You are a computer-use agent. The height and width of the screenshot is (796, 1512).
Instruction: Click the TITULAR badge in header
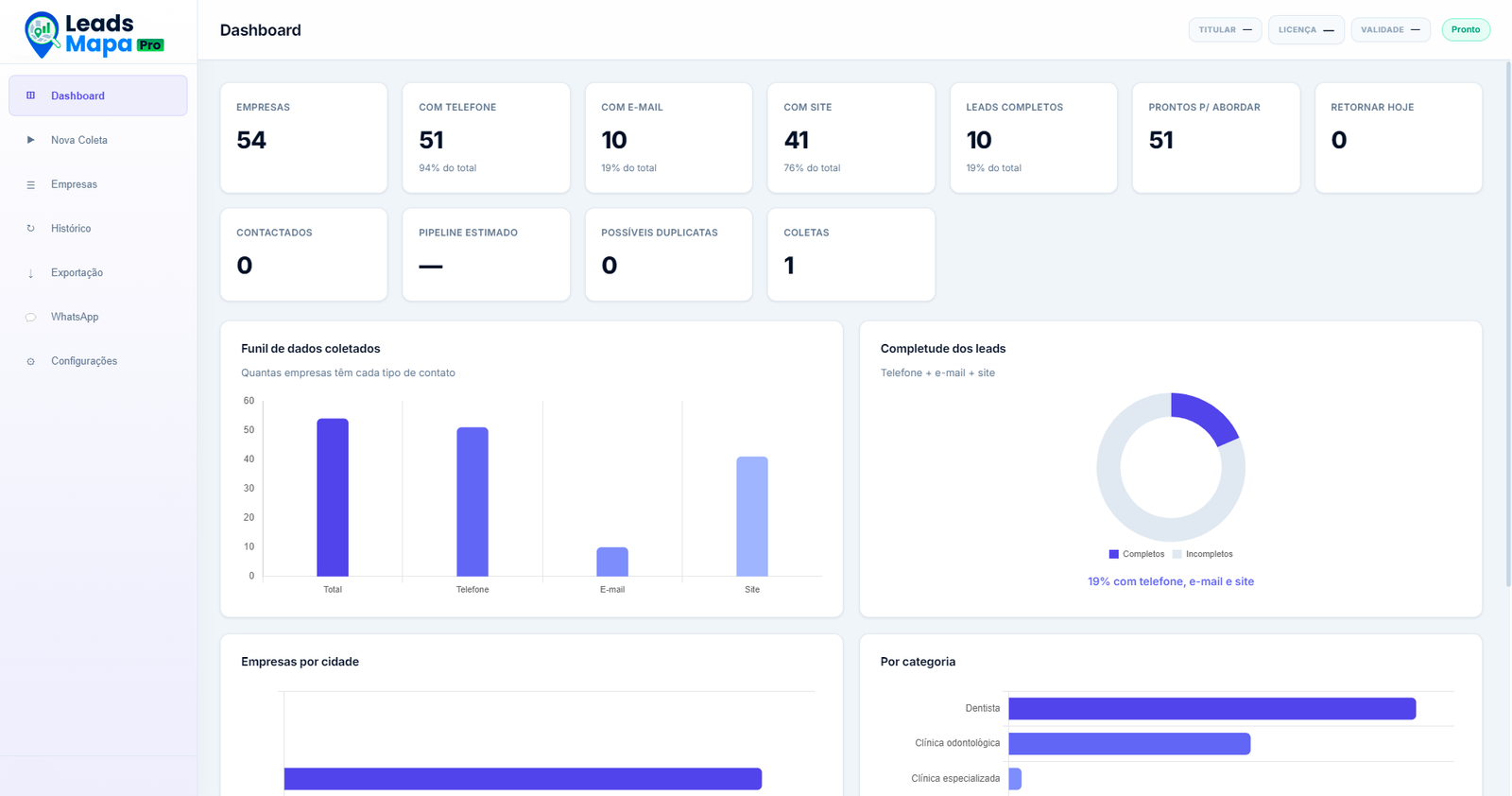coord(1225,29)
